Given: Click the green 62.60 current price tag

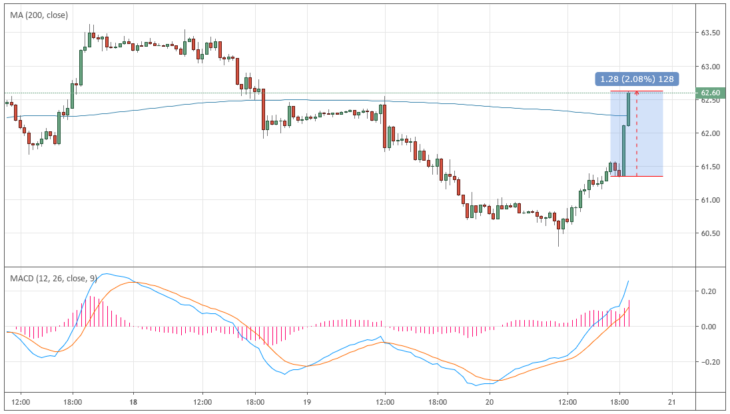Looking at the screenshot, I should pyautogui.click(x=710, y=93).
